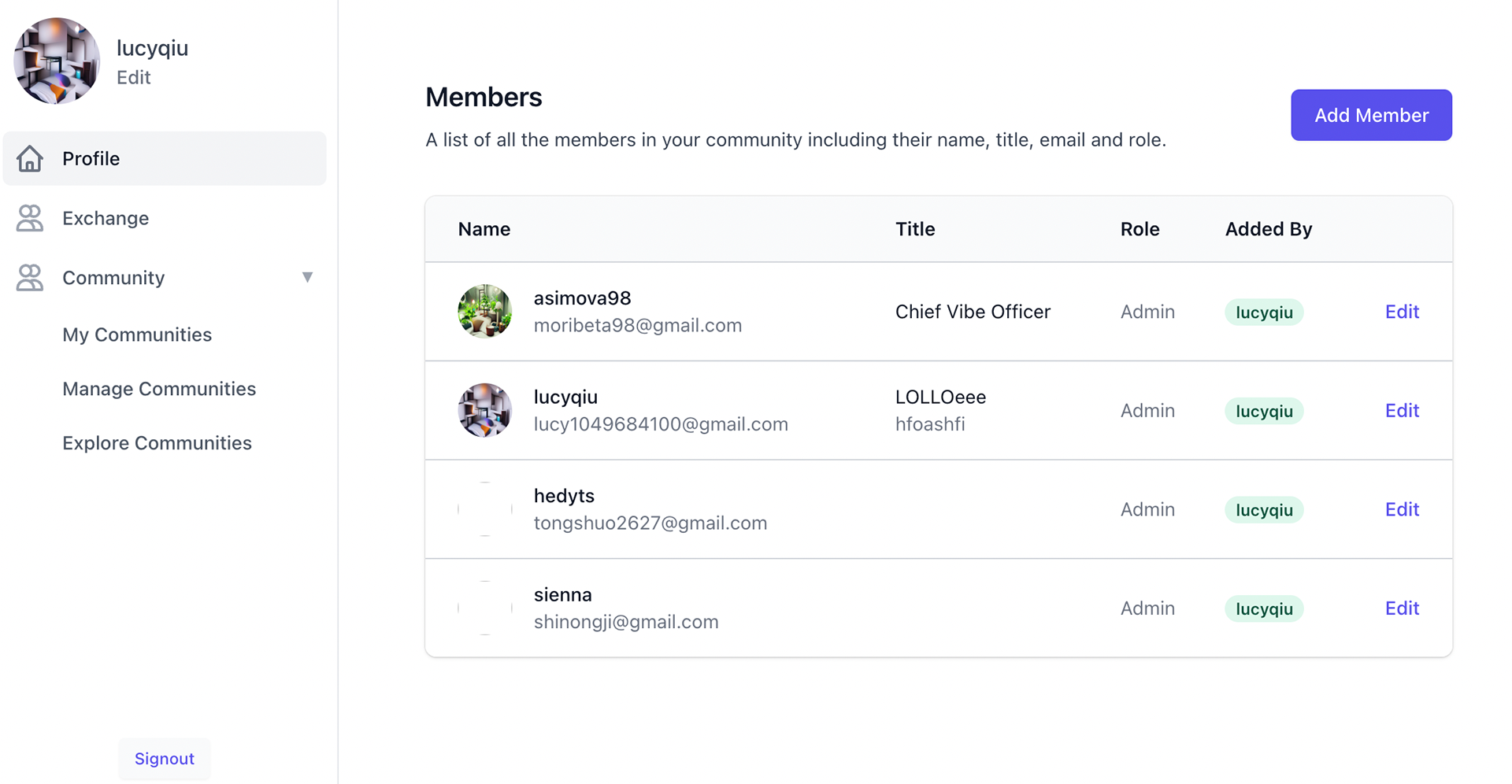Open My Communities
1512x784 pixels.
[137, 335]
